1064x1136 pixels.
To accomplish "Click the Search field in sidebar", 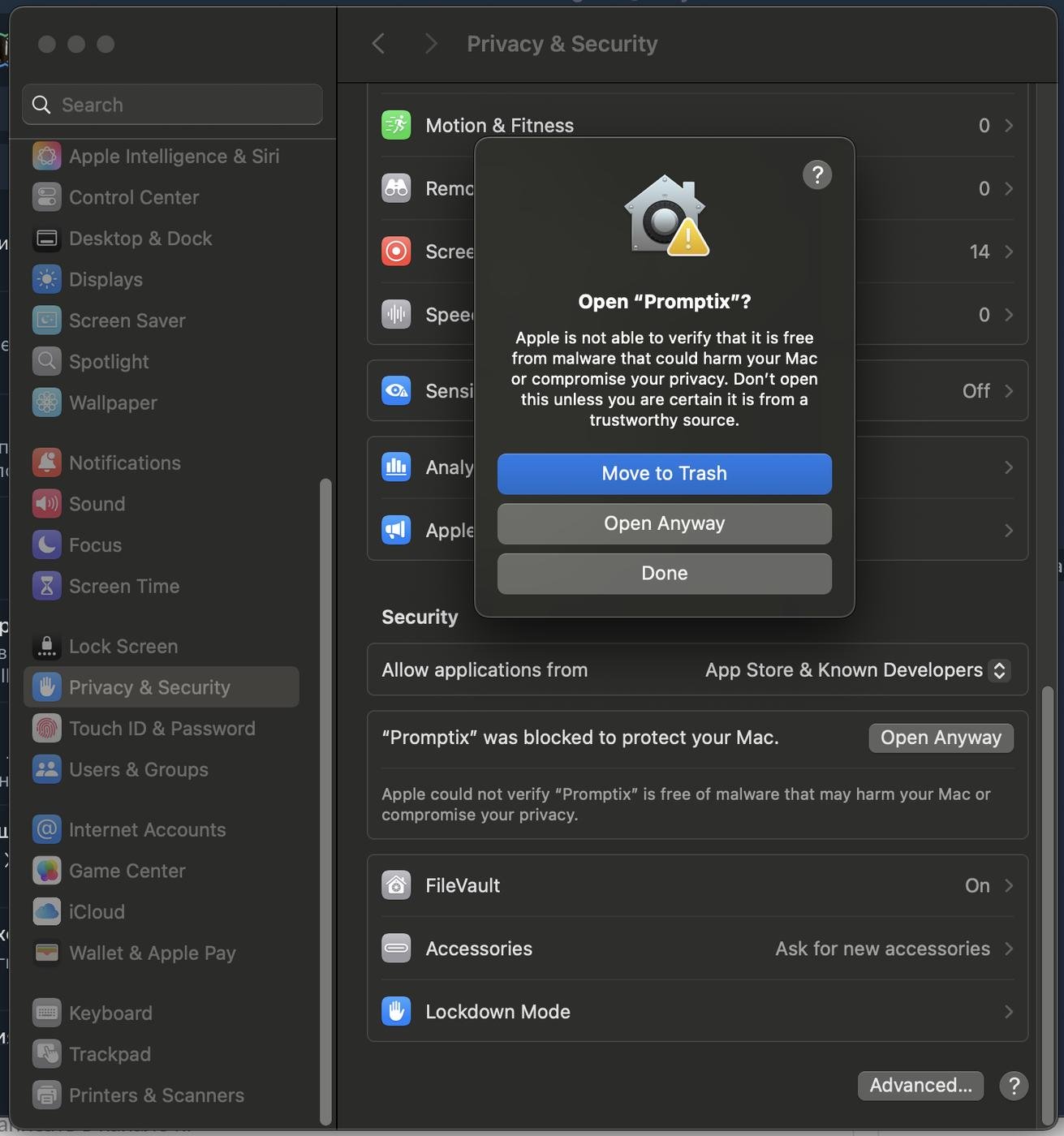I will (172, 105).
